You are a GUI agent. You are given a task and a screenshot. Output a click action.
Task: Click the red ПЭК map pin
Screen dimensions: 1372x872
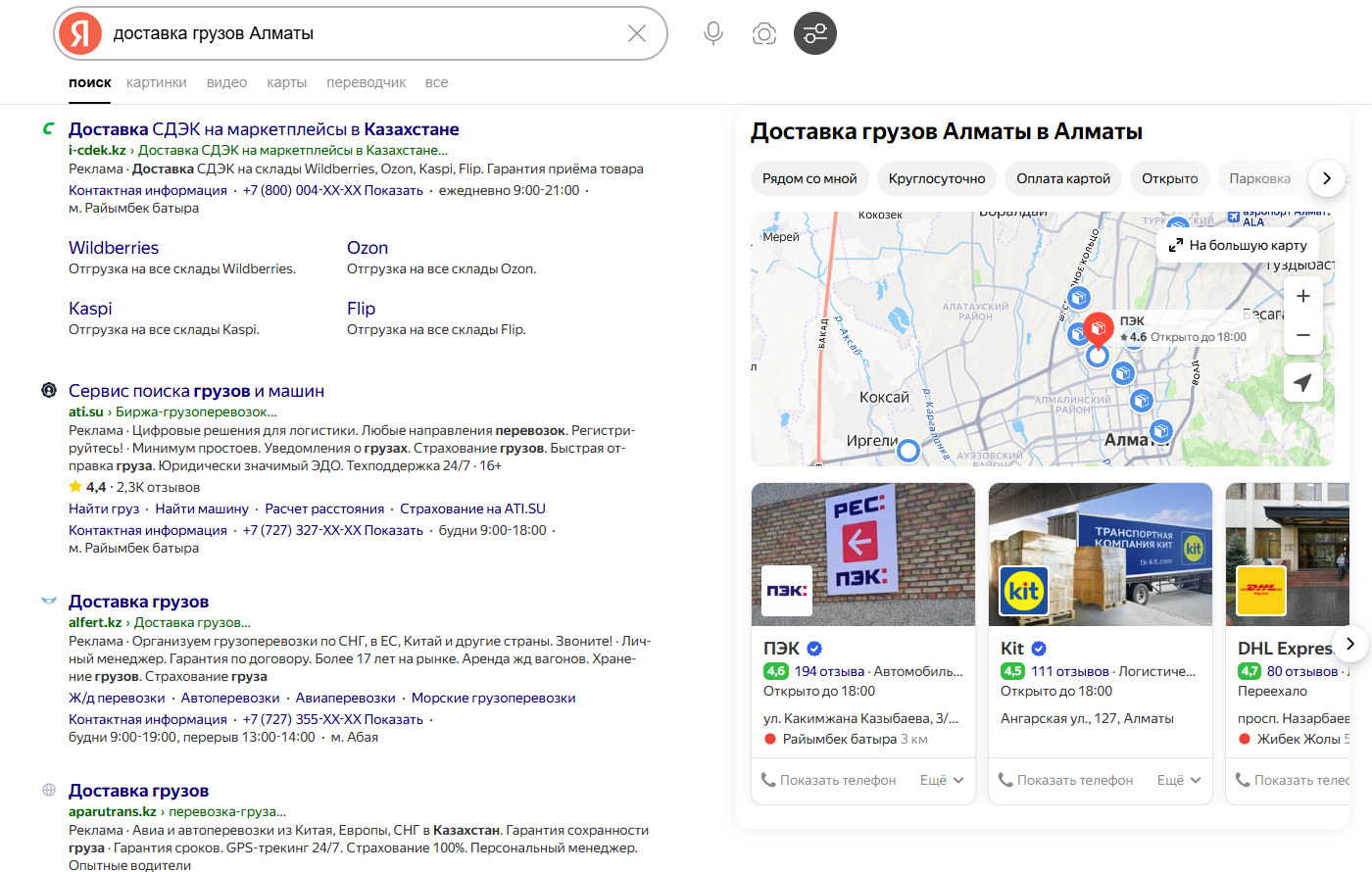[x=1099, y=329]
